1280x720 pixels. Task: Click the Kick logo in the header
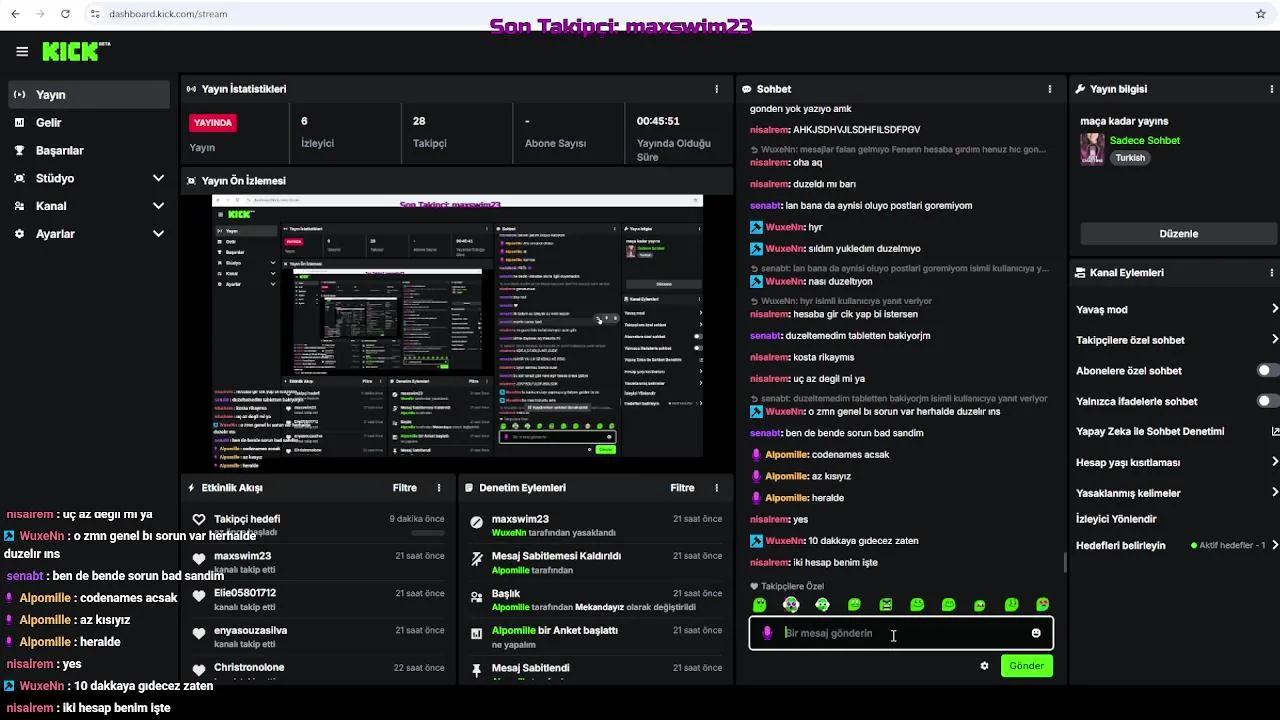click(x=74, y=52)
